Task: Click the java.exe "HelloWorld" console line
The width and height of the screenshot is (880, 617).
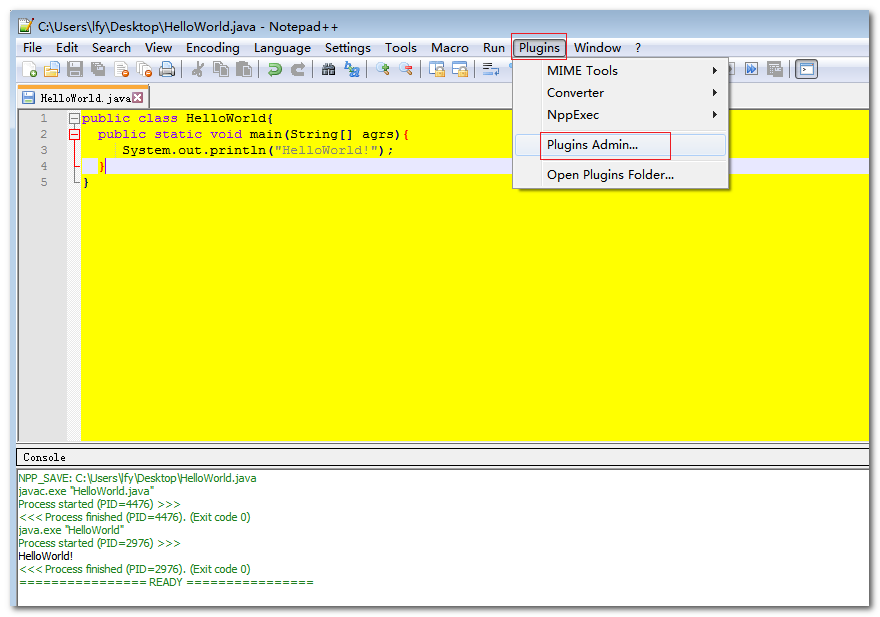Action: (x=71, y=530)
